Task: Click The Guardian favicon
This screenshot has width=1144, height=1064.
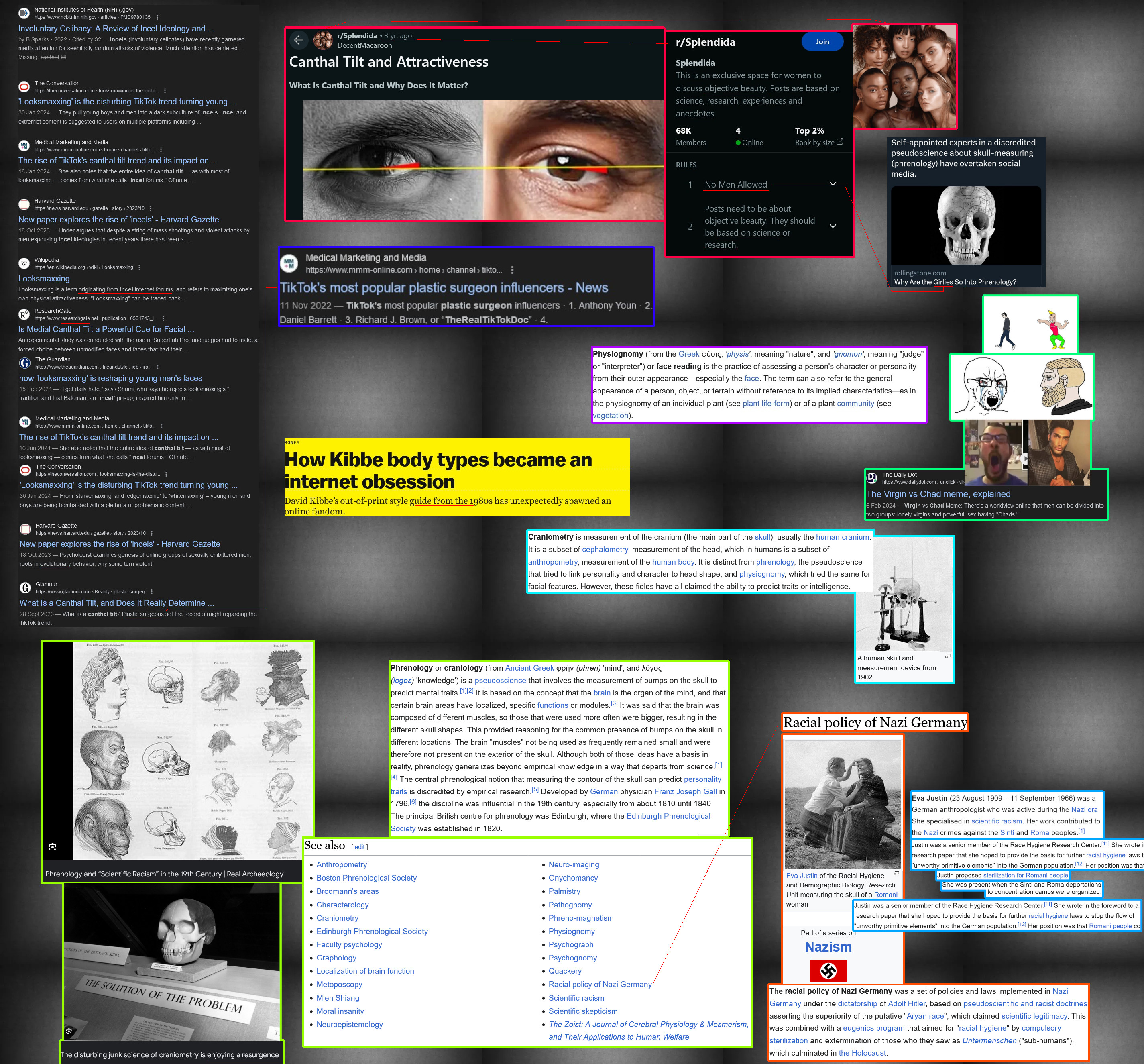Action: click(25, 363)
